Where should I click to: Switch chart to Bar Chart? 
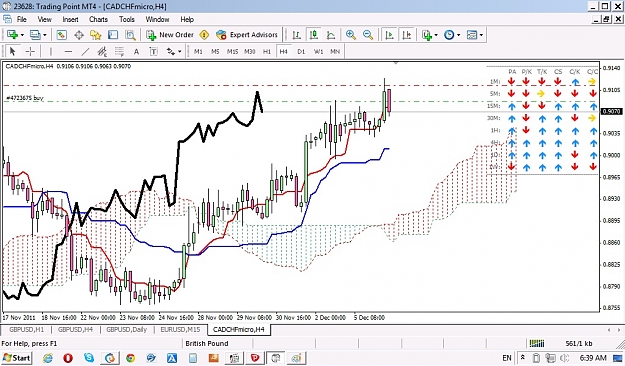(x=296, y=35)
